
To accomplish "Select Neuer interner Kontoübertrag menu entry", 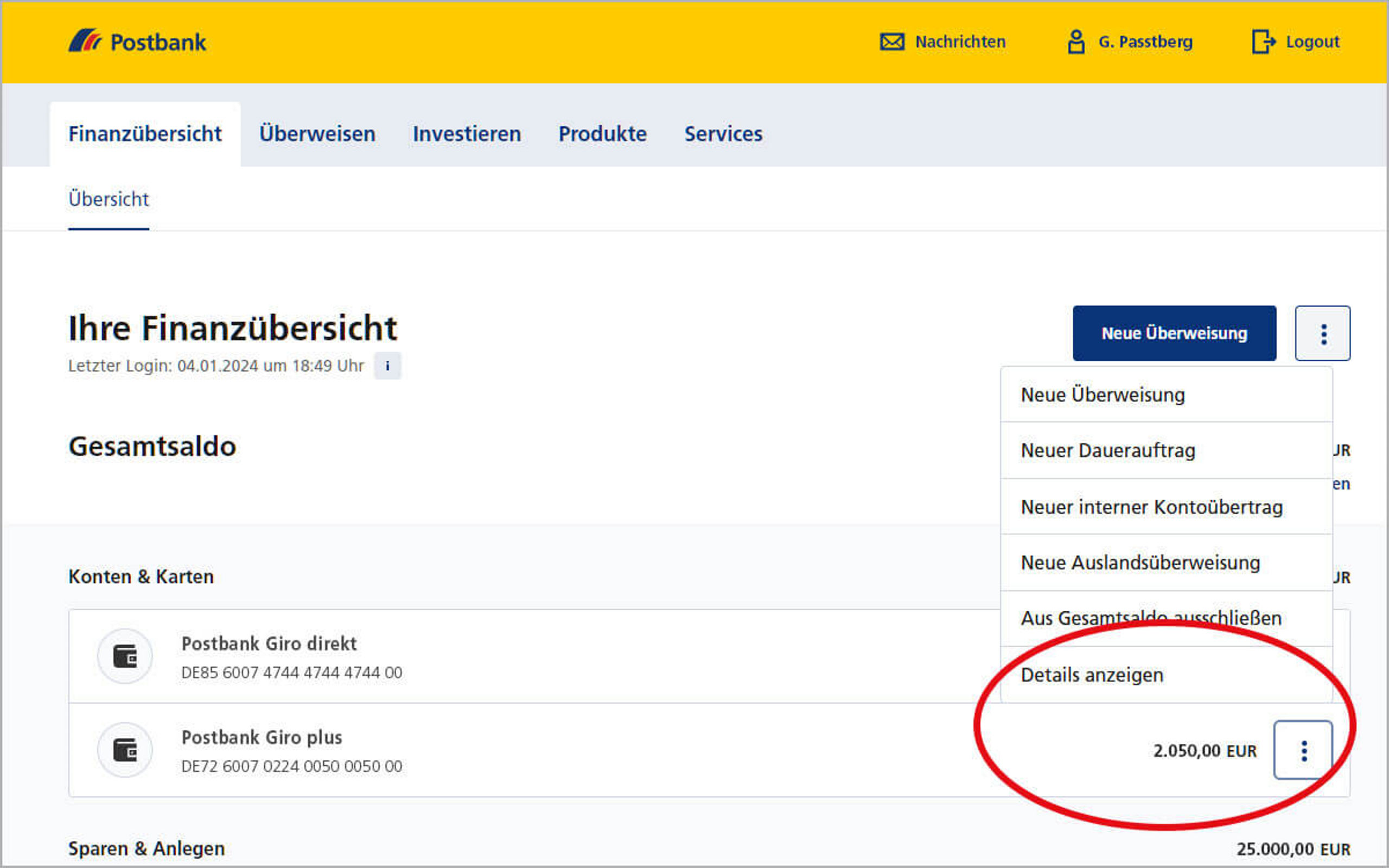I will (1167, 507).
